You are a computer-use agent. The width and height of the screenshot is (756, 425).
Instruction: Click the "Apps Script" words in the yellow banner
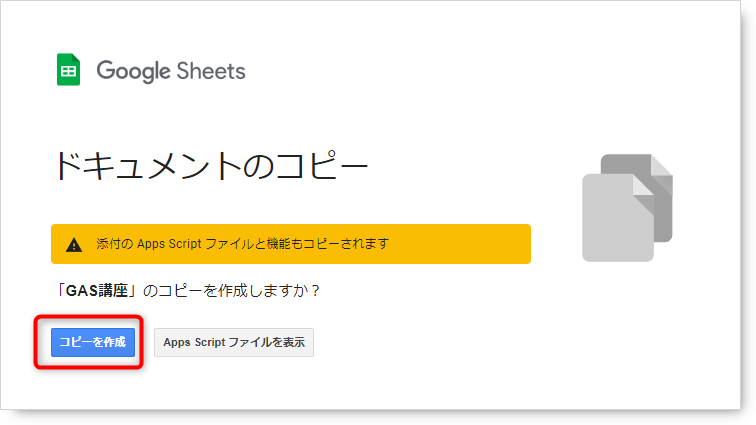[x=169, y=244]
